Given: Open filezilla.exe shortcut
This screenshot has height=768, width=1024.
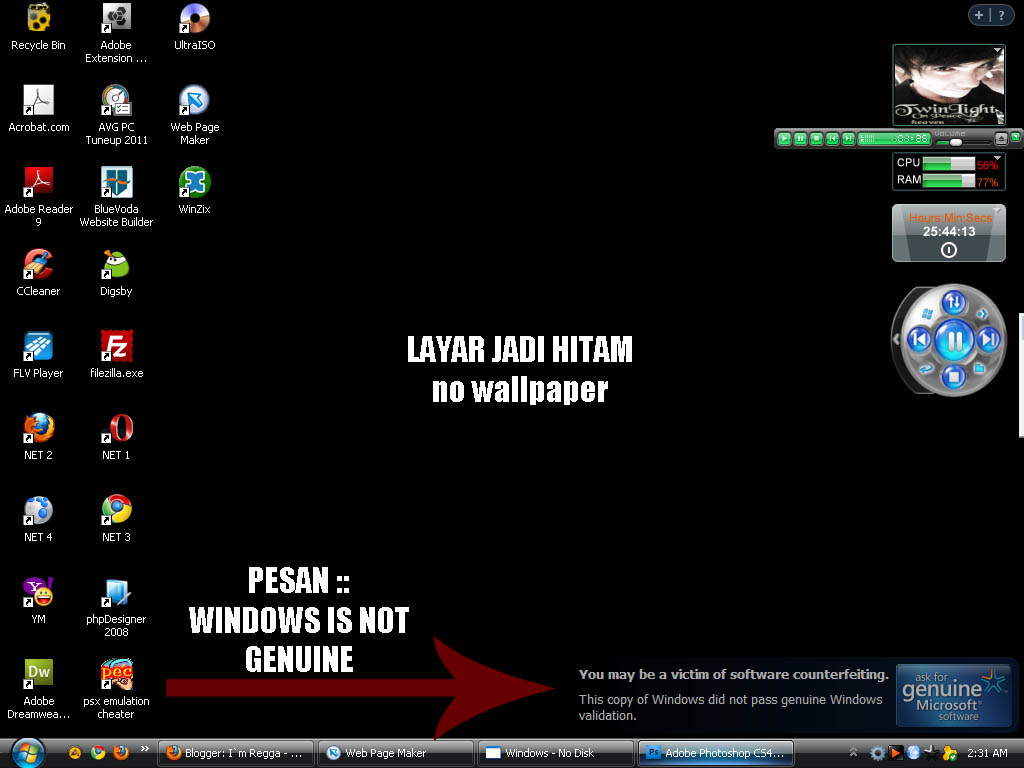Looking at the screenshot, I should pos(116,355).
